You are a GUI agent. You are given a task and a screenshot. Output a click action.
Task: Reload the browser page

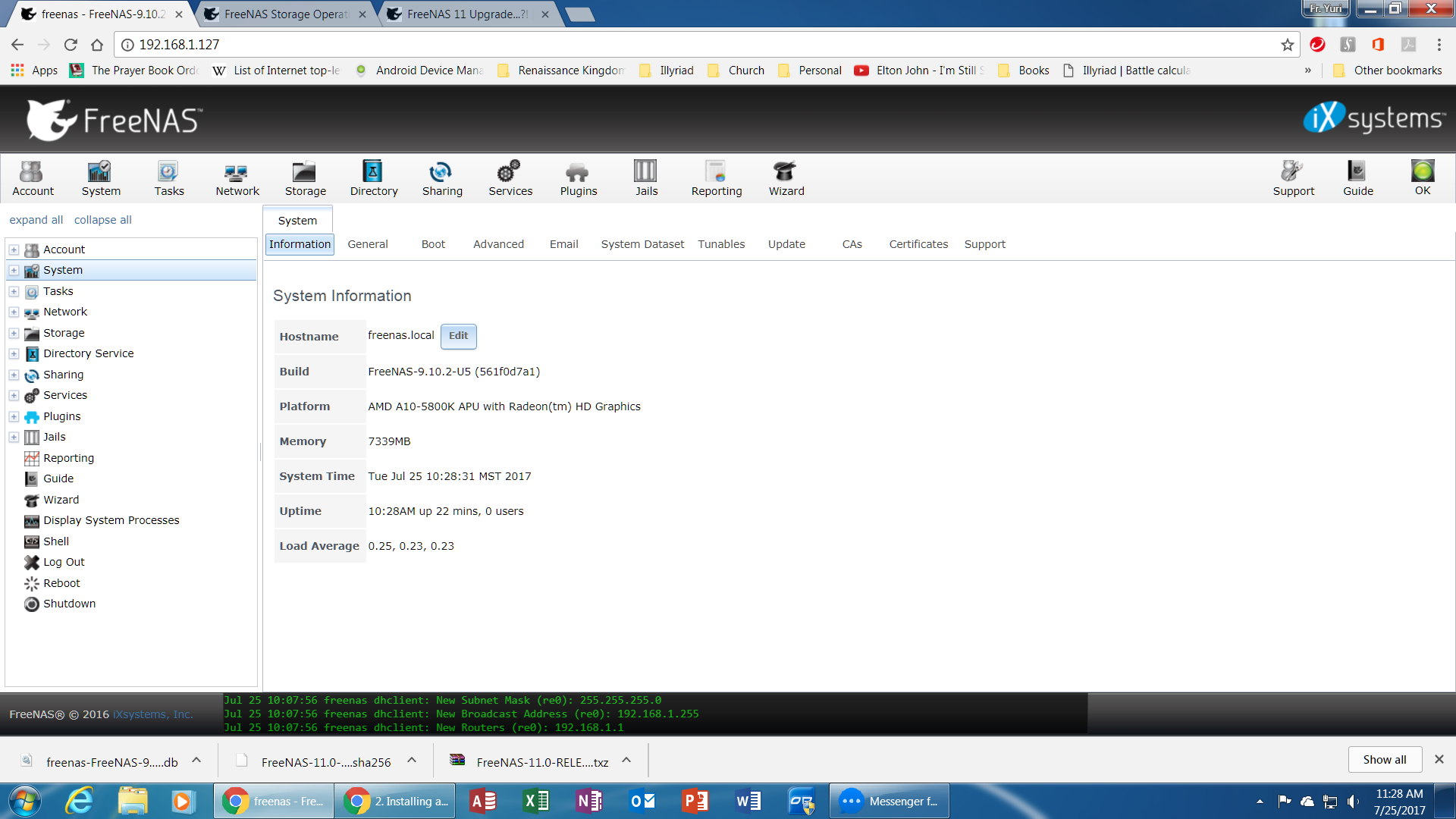pos(71,45)
